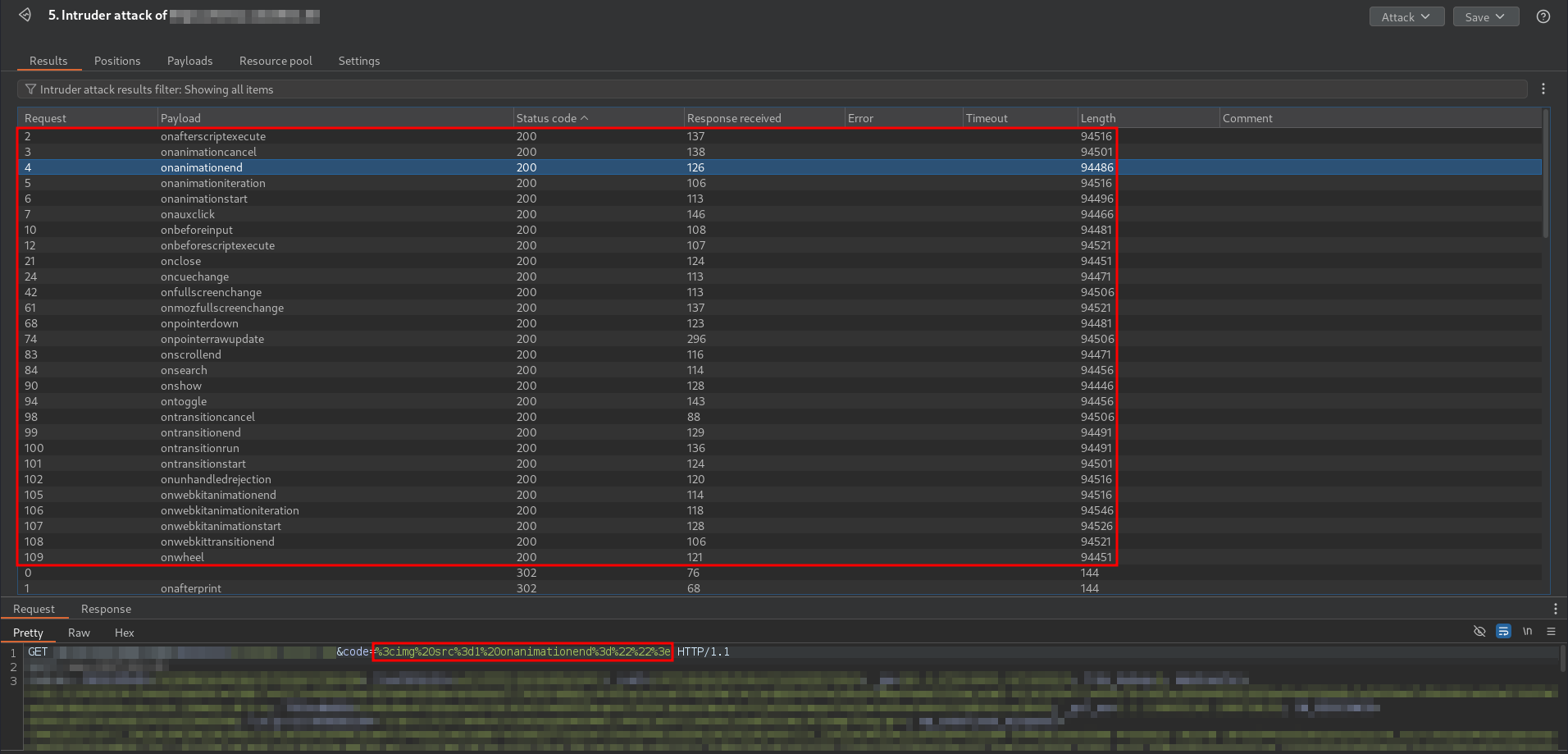Select the onsearch payload row
1568x754 pixels.
tap(780, 370)
